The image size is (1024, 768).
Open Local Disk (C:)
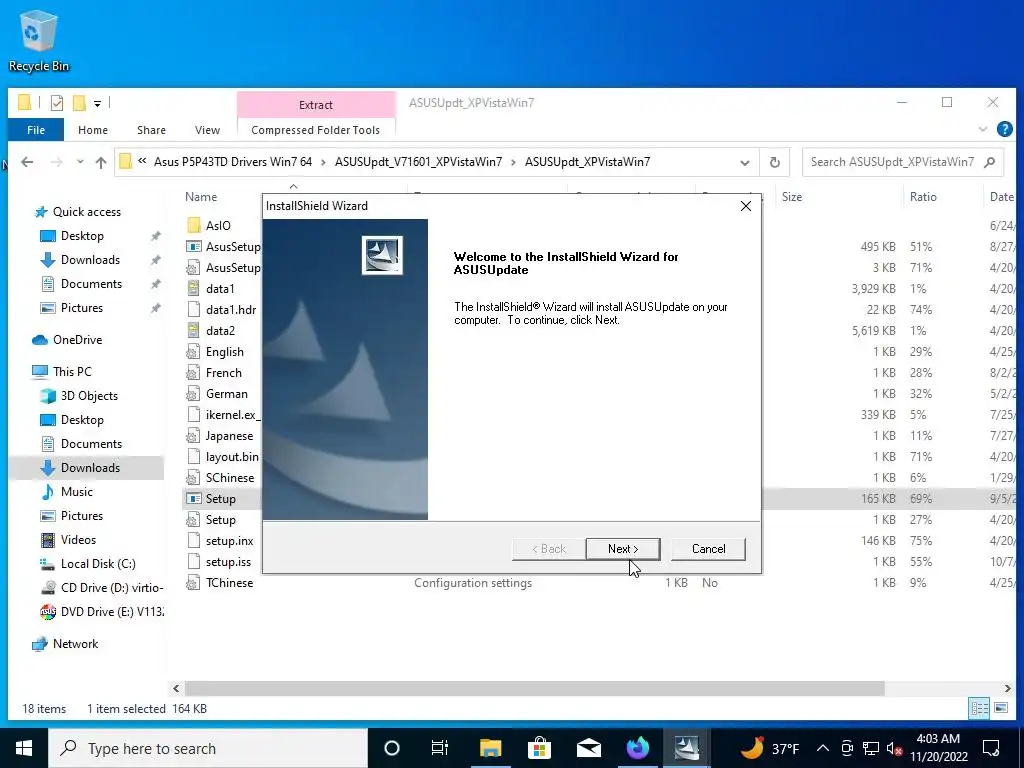(x=98, y=564)
